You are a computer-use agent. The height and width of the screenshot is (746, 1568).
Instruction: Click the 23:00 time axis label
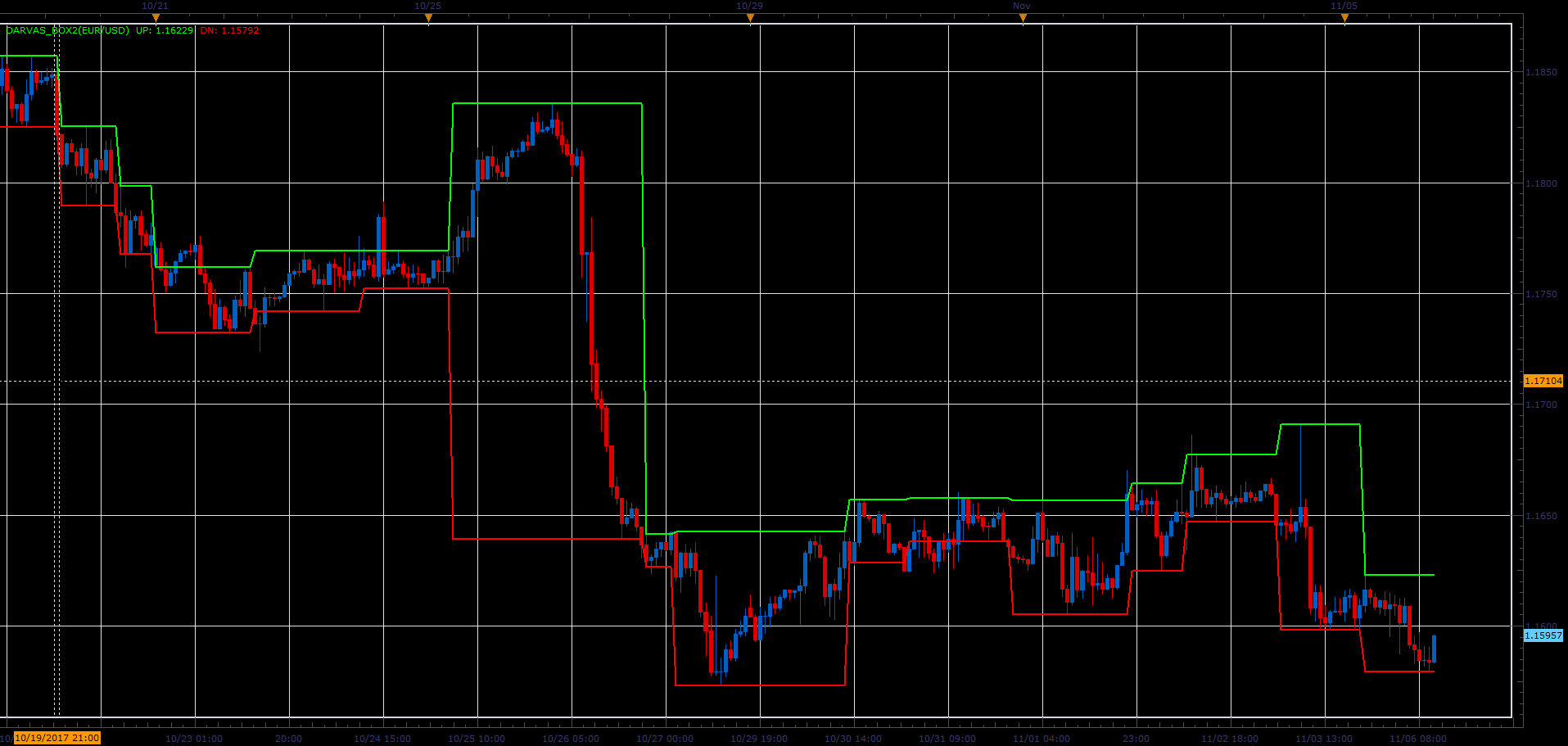point(1136,739)
